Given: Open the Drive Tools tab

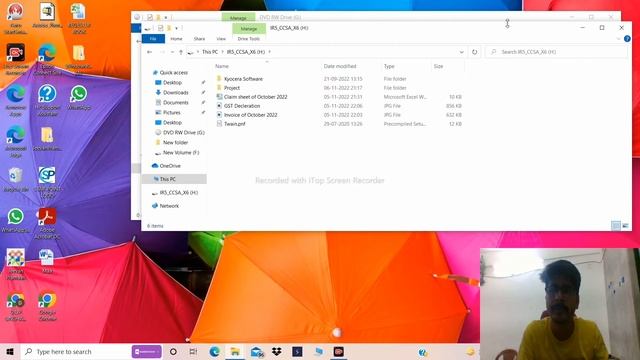Looking at the screenshot, I should 249,39.
